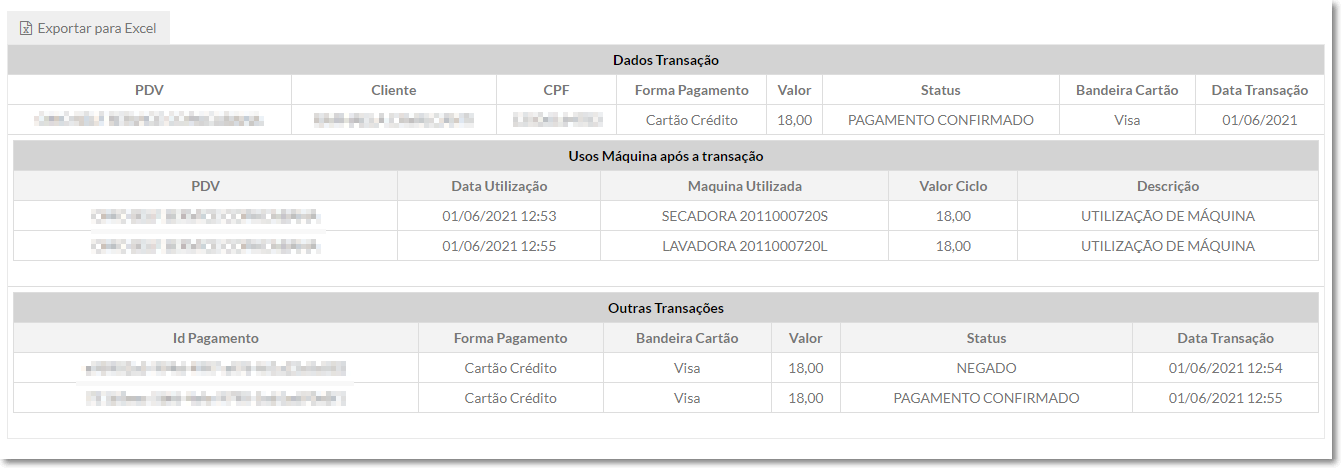The height and width of the screenshot is (468, 1341).
Task: Select the 01/06/2021 12:54 transaction date cell
Action: 1226,368
